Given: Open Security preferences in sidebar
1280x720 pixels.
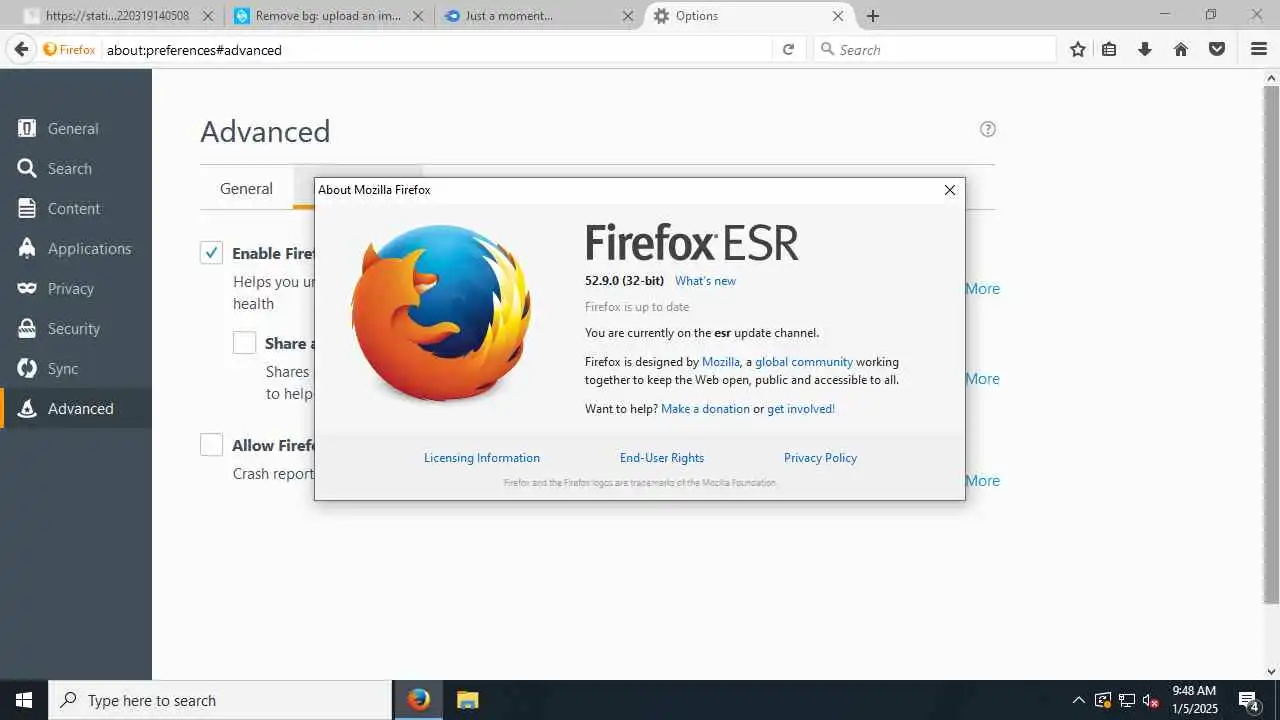Looking at the screenshot, I should pyautogui.click(x=76, y=329).
